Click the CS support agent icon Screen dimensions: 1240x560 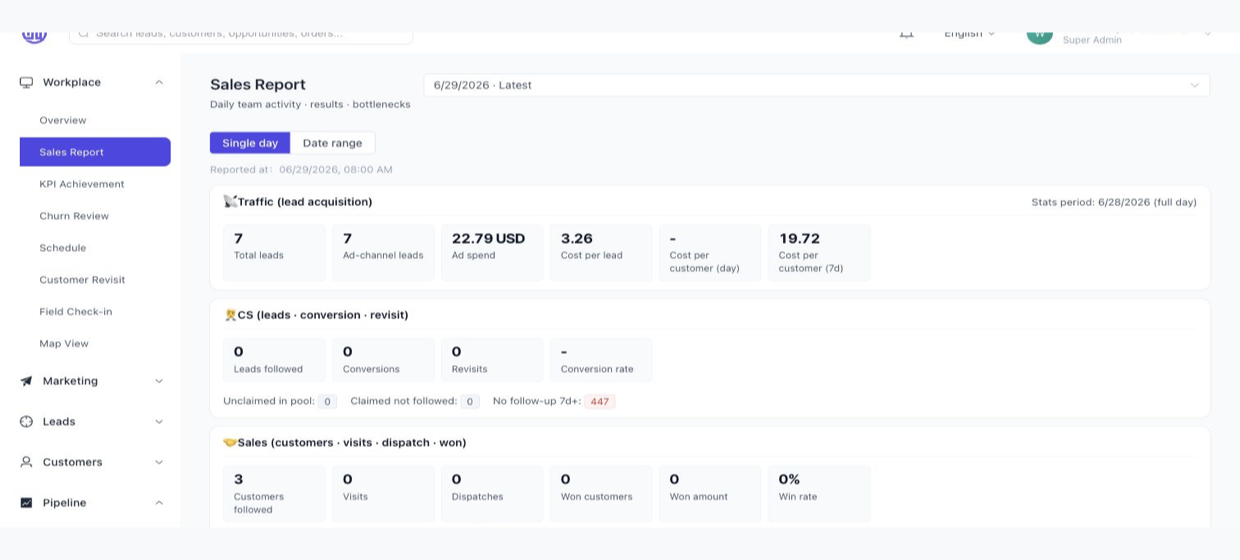pos(230,315)
